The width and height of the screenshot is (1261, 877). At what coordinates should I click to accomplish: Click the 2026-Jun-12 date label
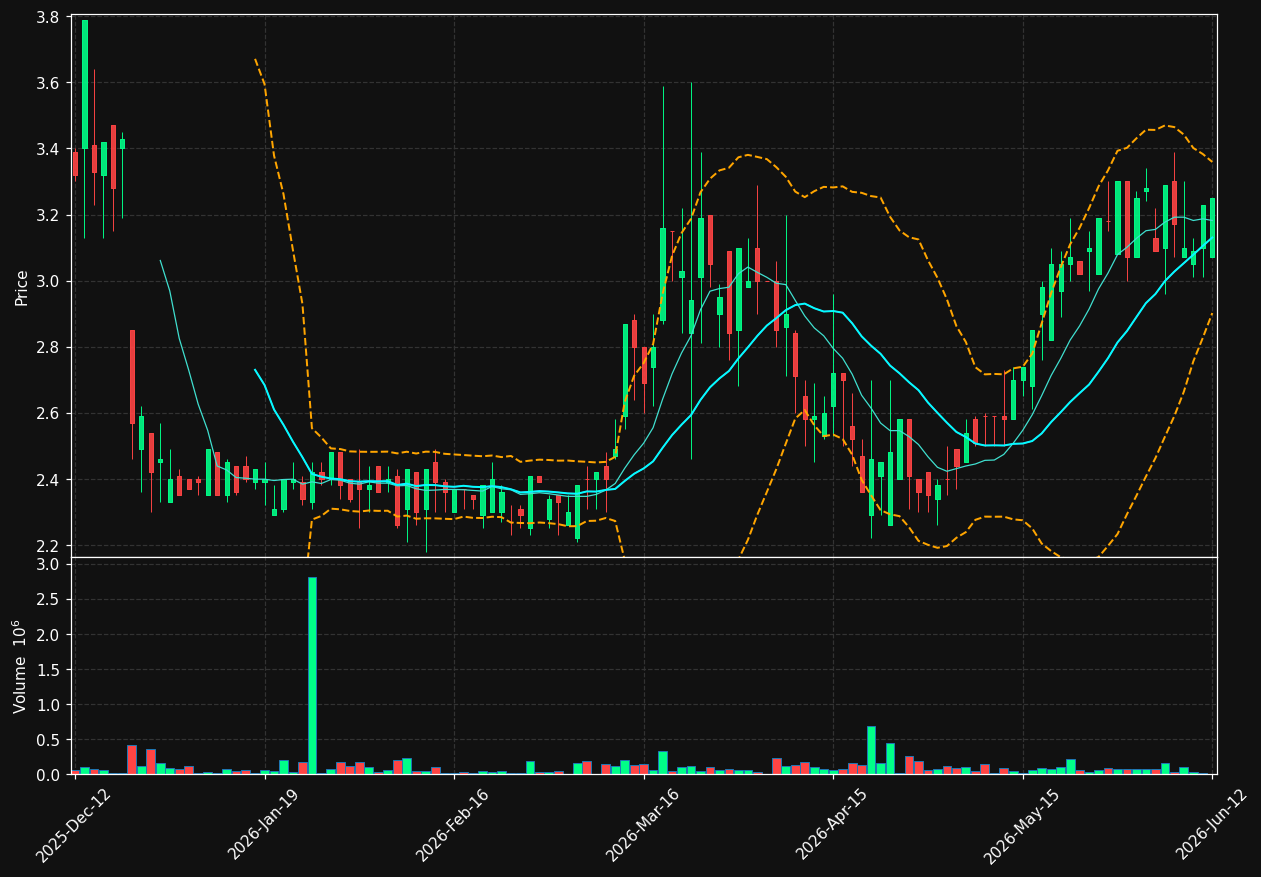pyautogui.click(x=1211, y=825)
